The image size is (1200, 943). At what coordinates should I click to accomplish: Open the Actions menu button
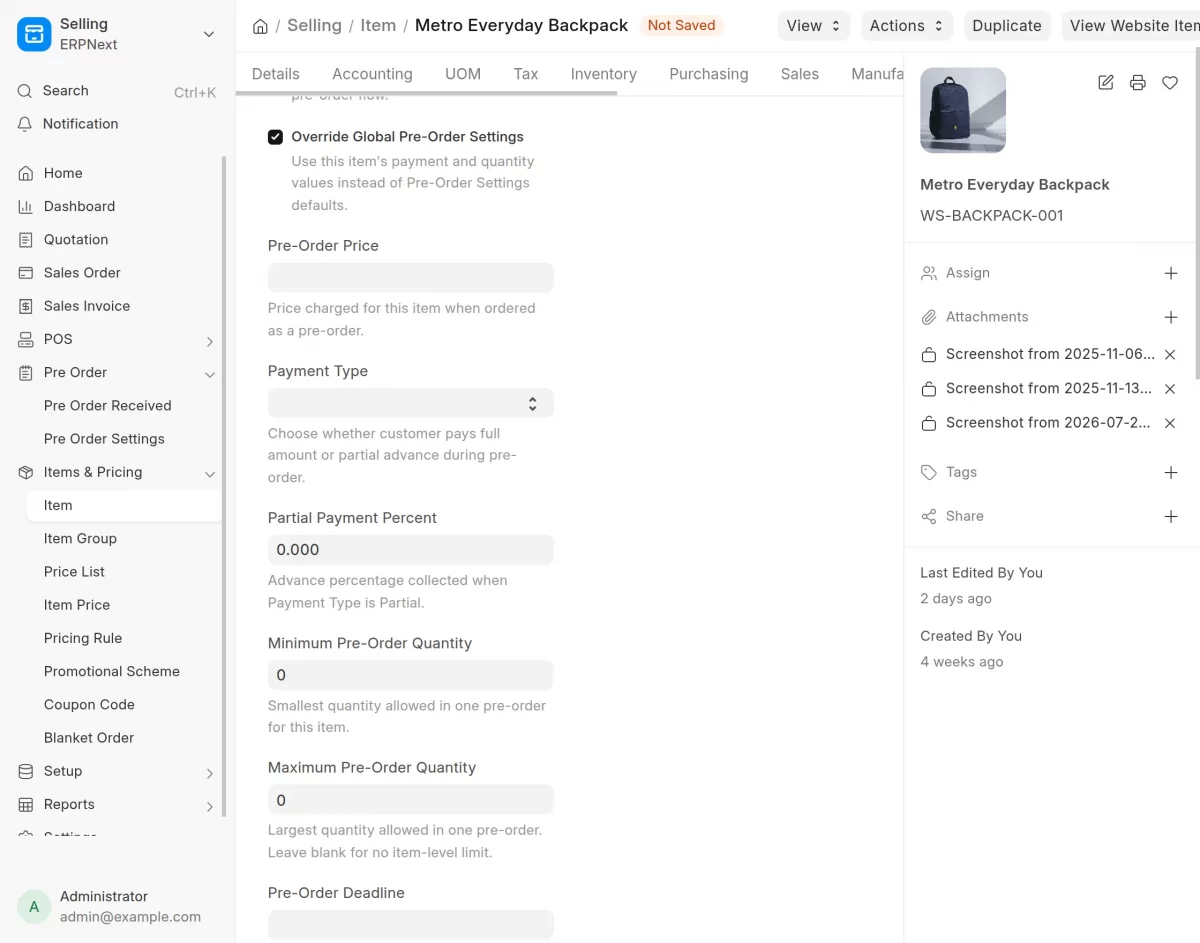(907, 26)
